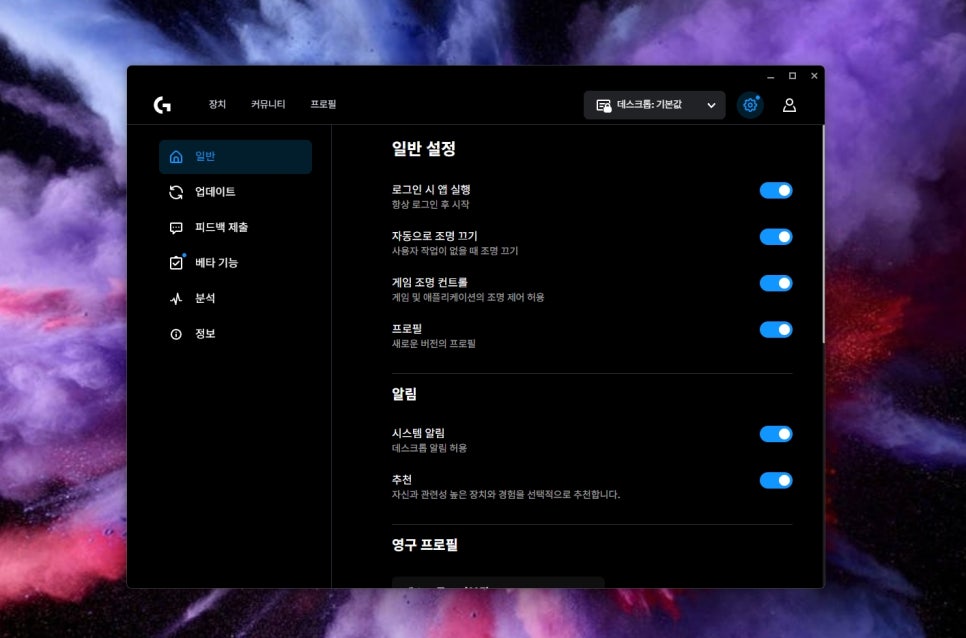This screenshot has width=966, height=638.
Task: Open the 영구 프로필 dropdown box
Action: pos(497,582)
